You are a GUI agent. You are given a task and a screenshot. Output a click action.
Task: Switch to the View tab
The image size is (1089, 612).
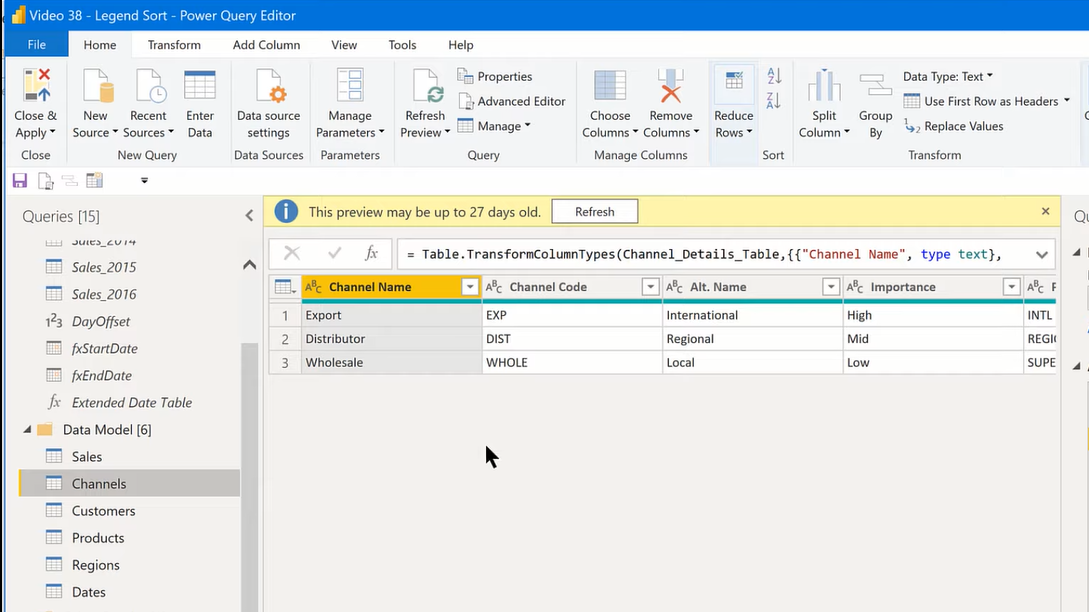[x=344, y=44]
